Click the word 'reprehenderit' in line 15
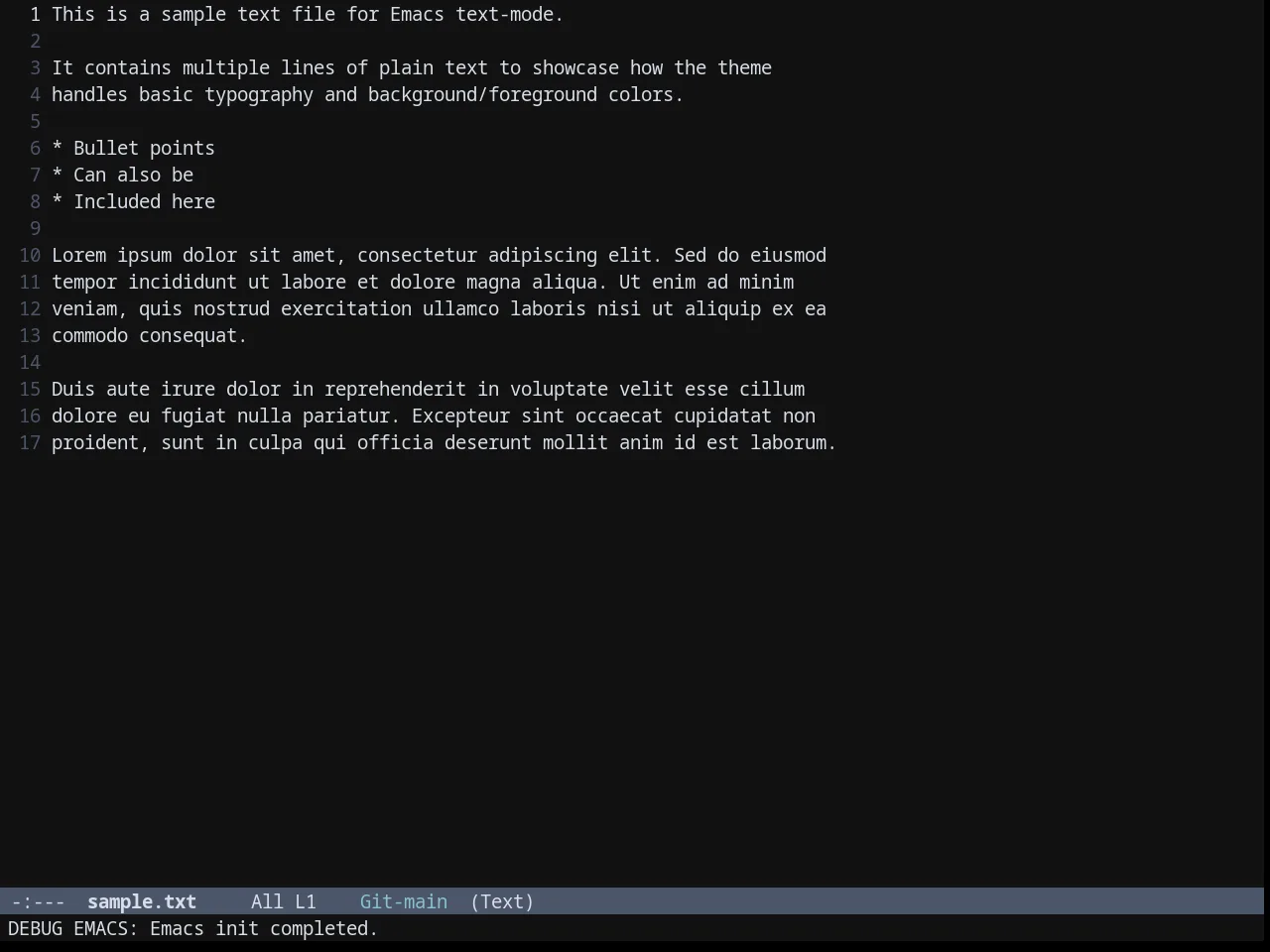 point(395,389)
